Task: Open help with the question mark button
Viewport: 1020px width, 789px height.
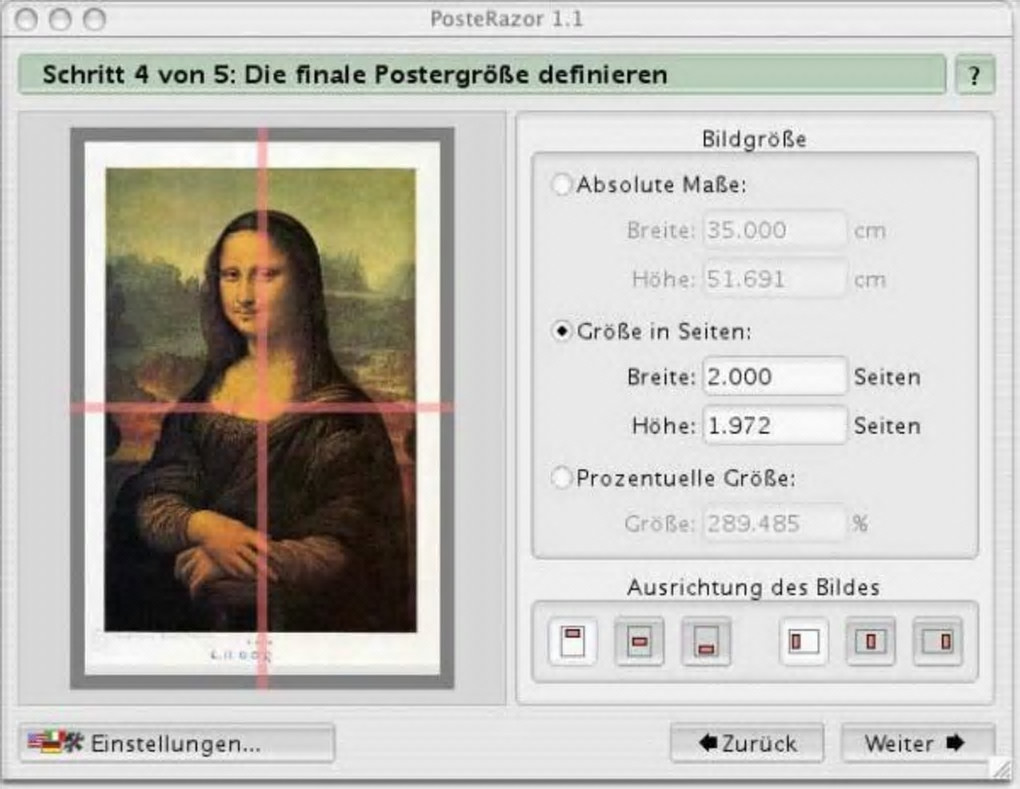Action: coord(974,75)
